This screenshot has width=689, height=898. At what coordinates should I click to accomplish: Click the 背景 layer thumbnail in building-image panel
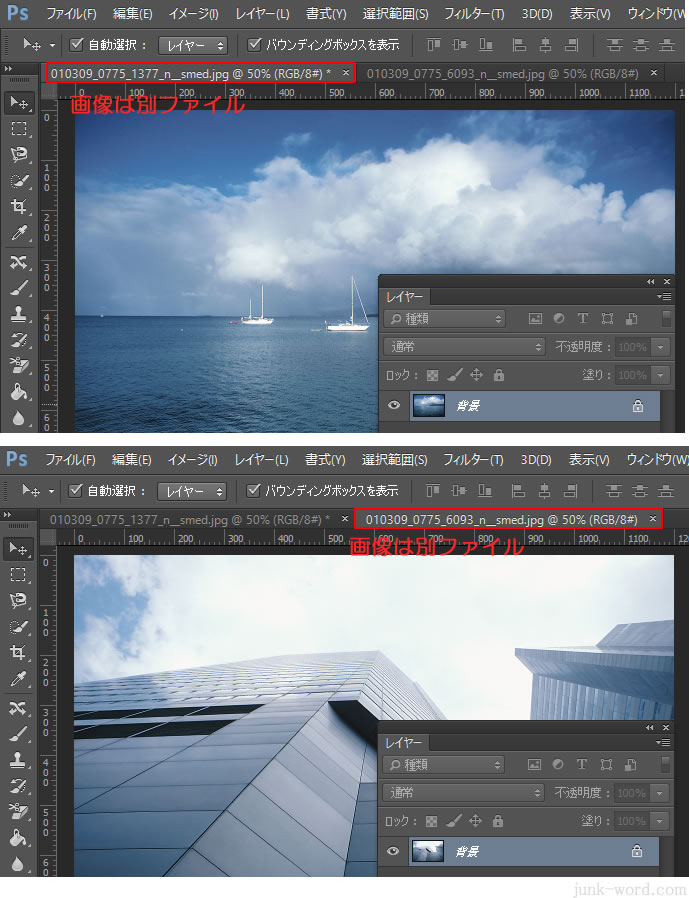[428, 852]
